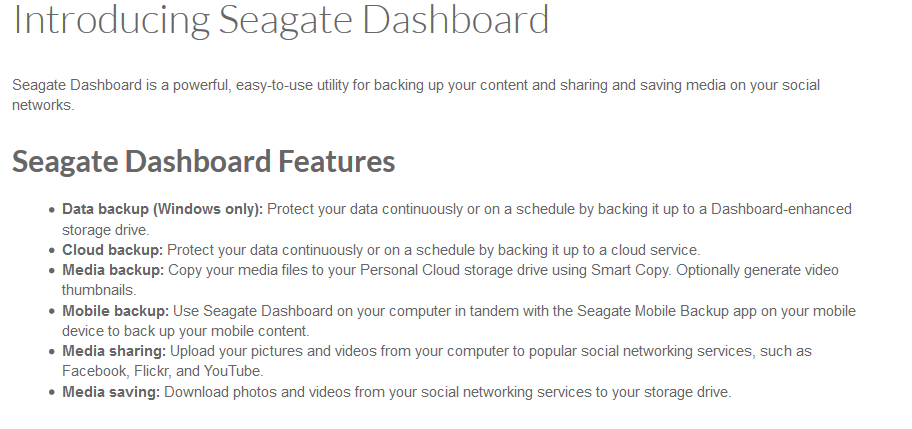Click the 'Mobile backup:' bold label
The height and width of the screenshot is (429, 912).
[115, 311]
